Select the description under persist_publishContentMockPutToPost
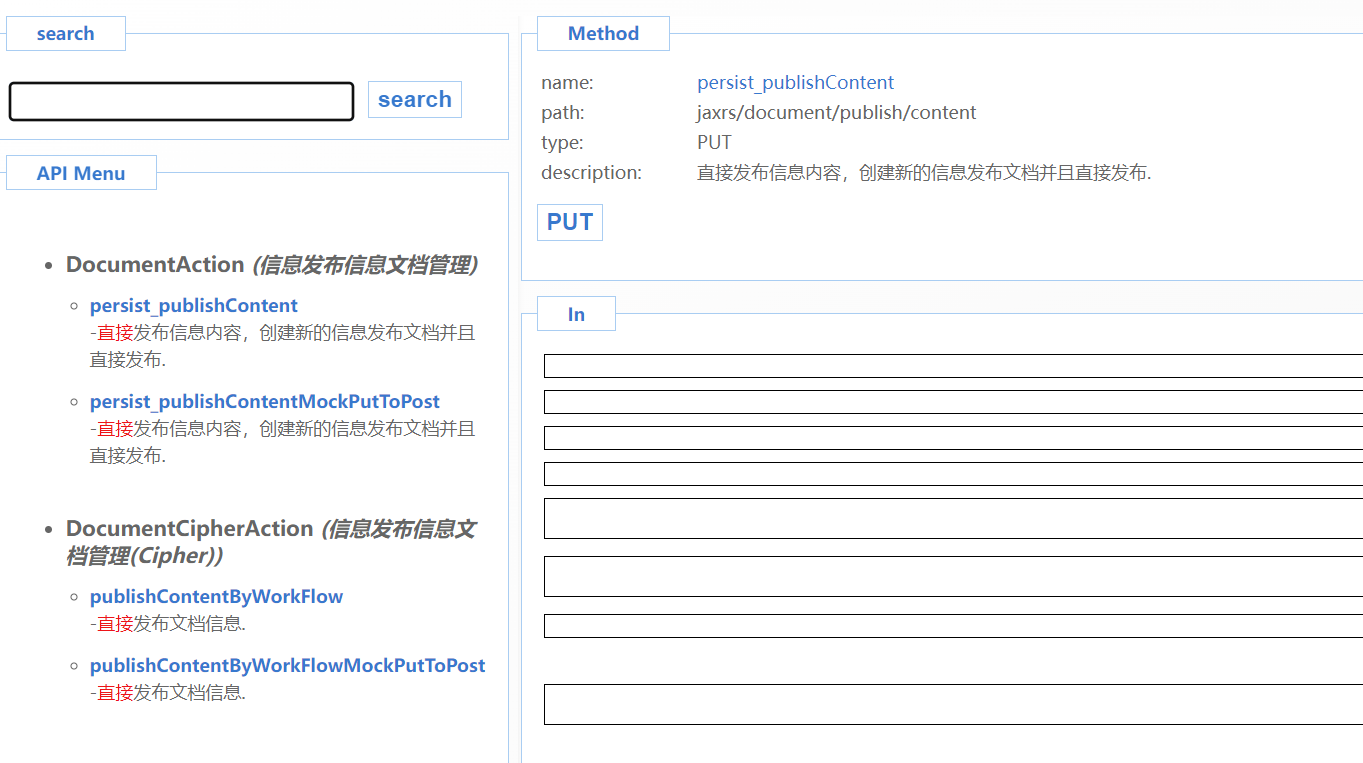1363x763 pixels. click(283, 442)
